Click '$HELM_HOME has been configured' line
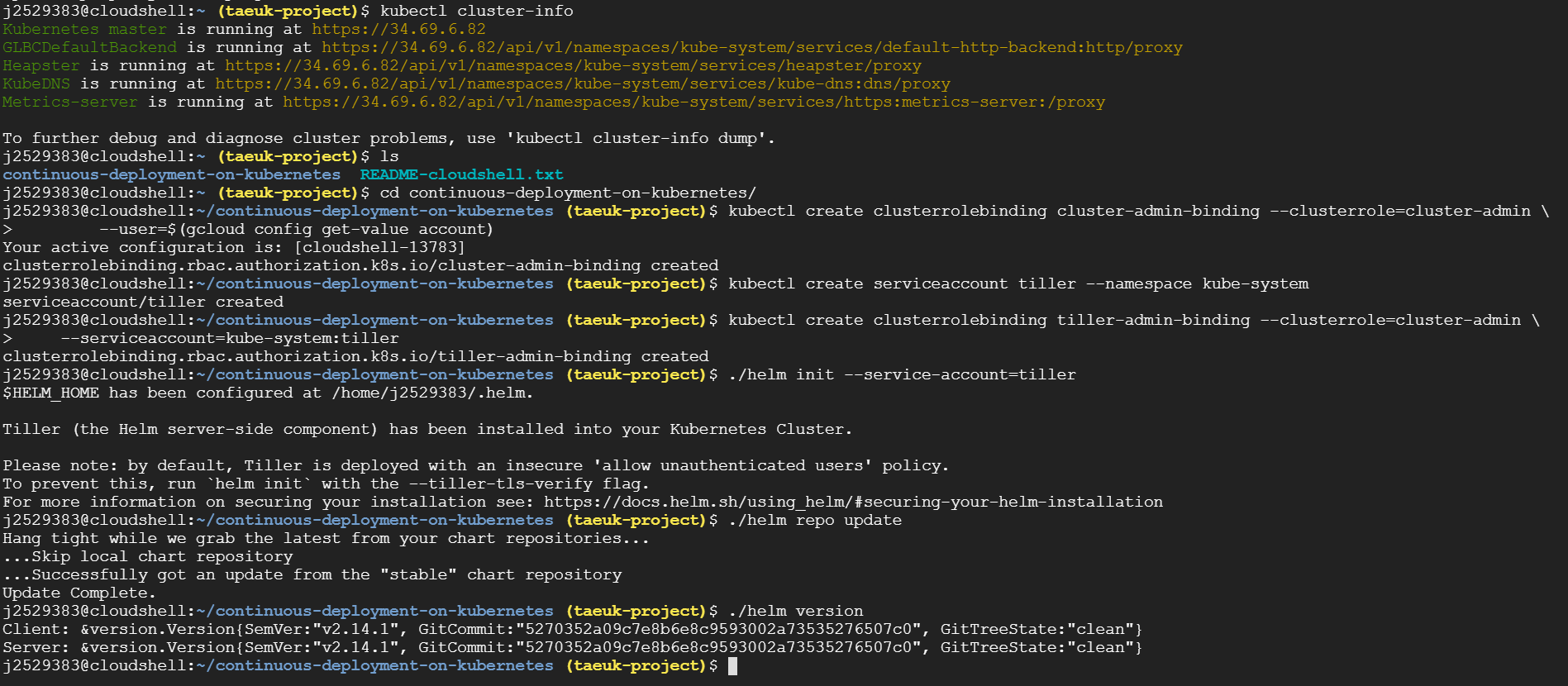 [x=268, y=393]
